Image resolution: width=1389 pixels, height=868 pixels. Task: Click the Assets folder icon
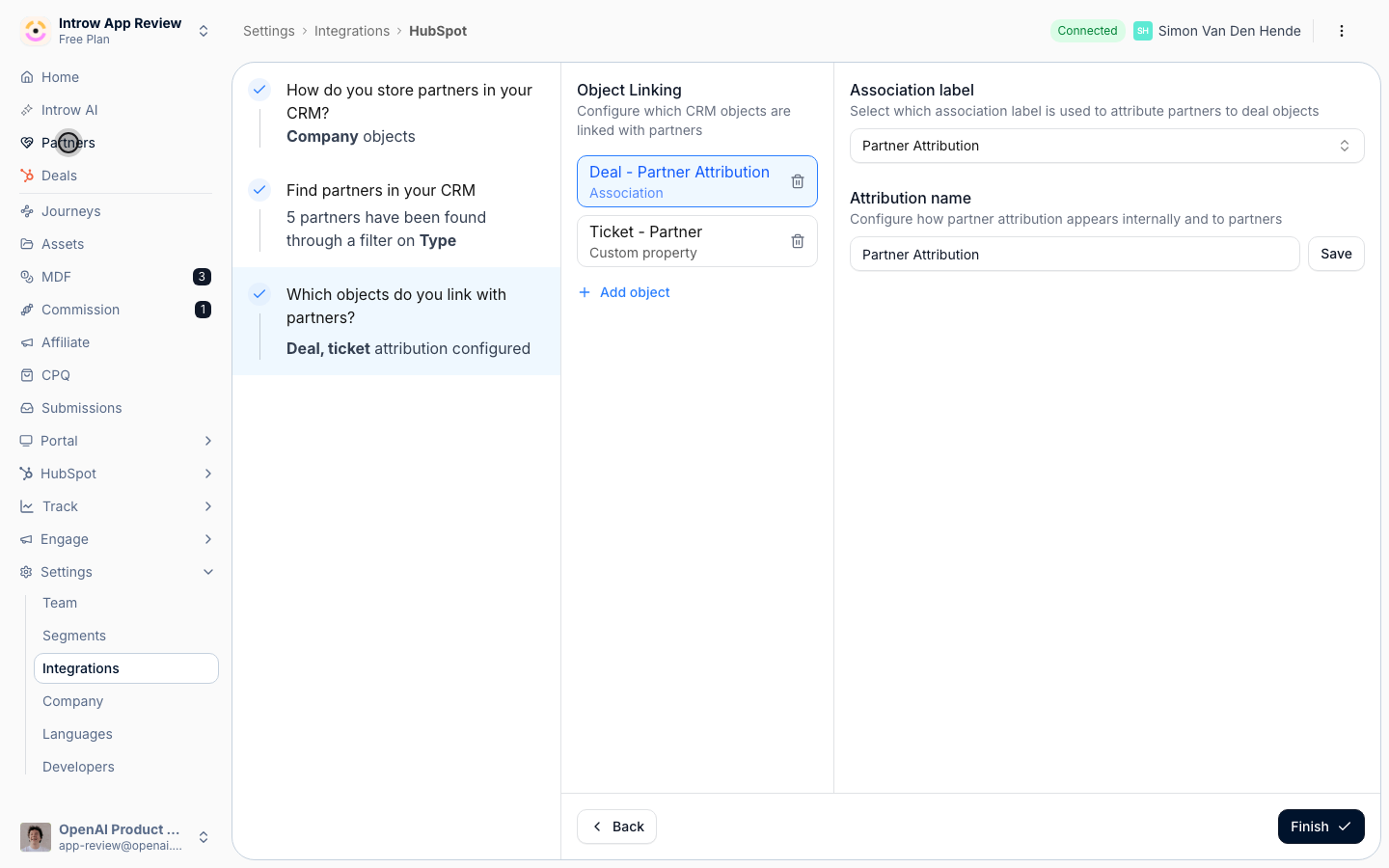click(x=27, y=244)
